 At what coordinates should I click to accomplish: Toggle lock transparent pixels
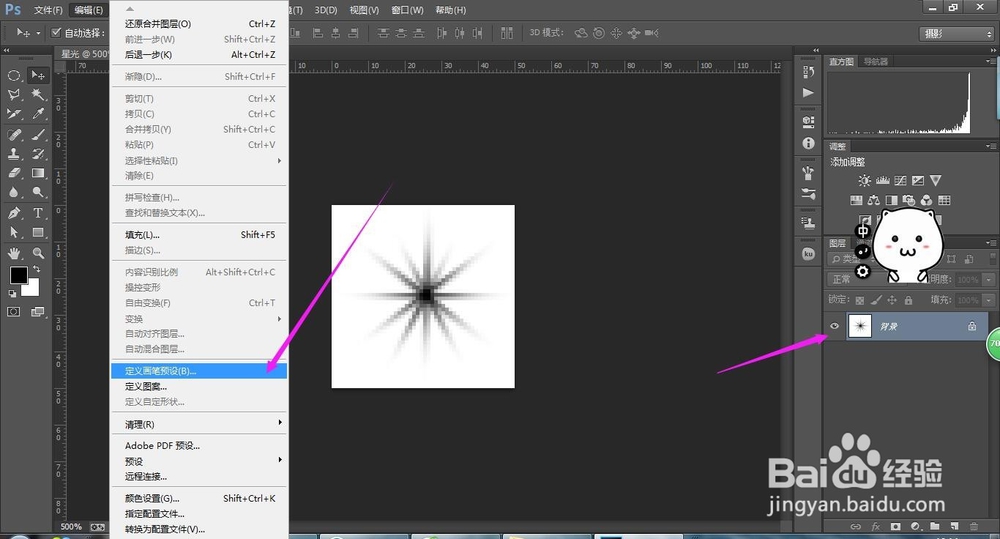(860, 300)
